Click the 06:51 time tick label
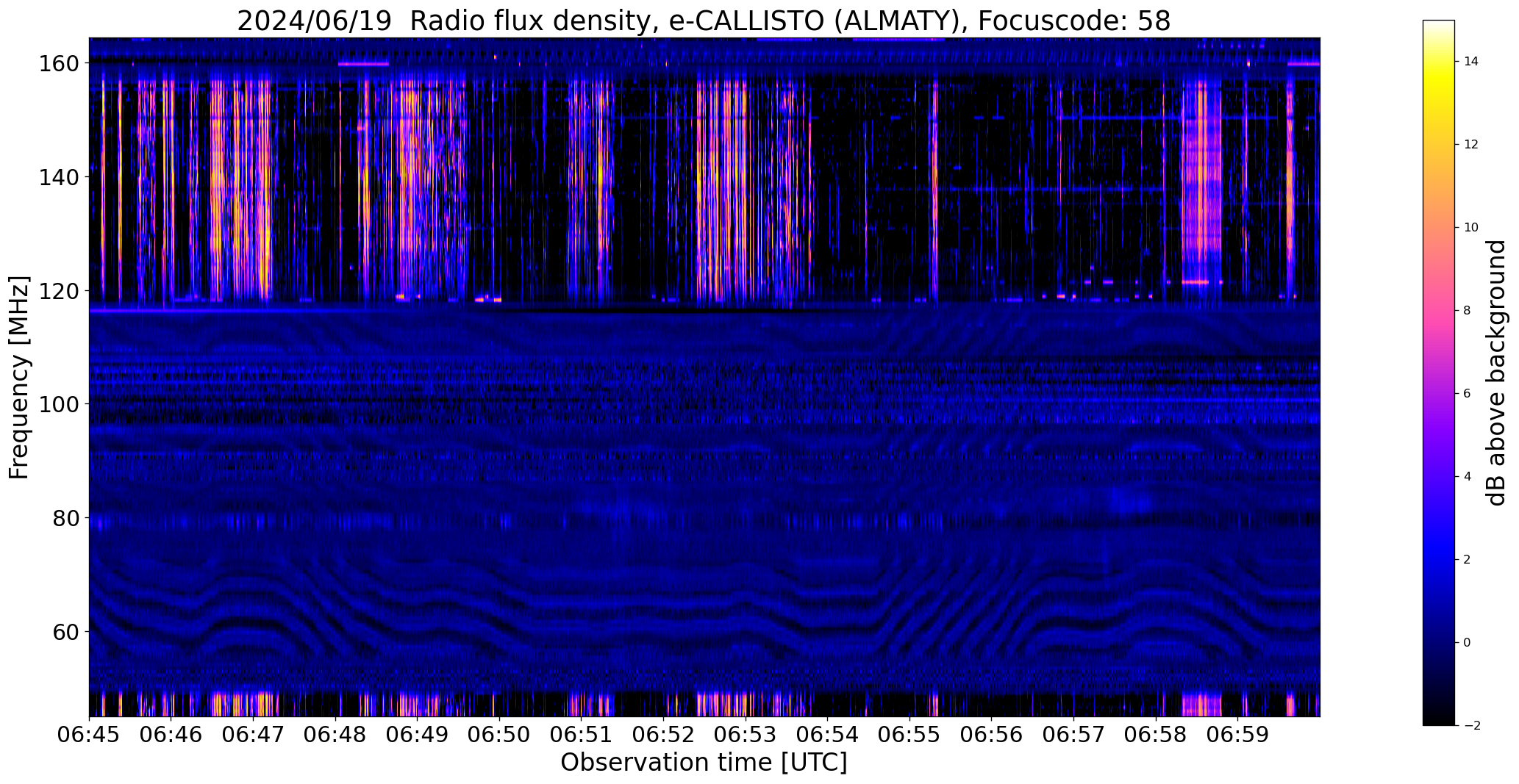Screen dimensions: 1519x784 click(x=582, y=736)
